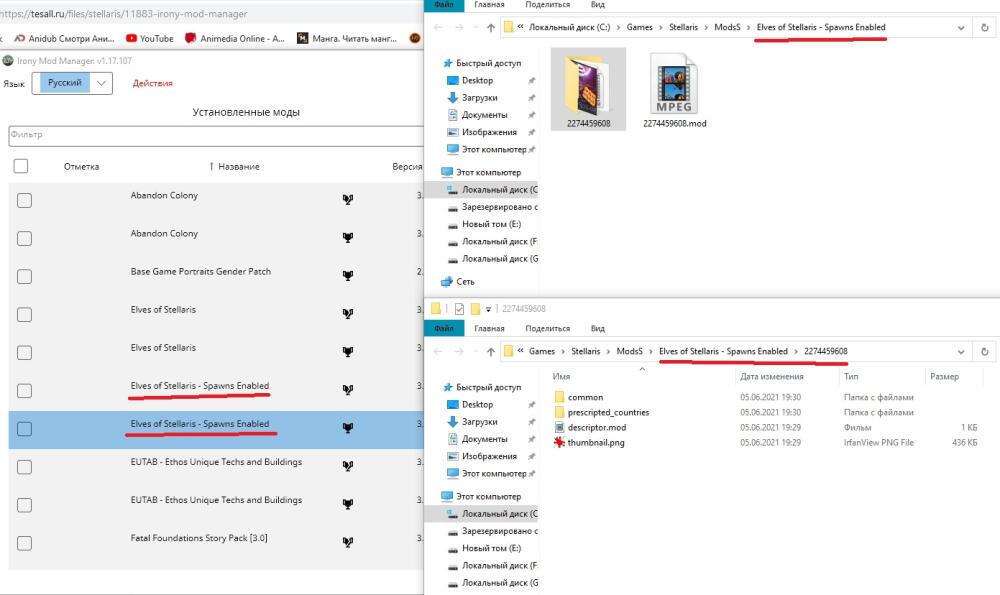
Task: Sort files by the Дата изменения column
Action: [772, 376]
